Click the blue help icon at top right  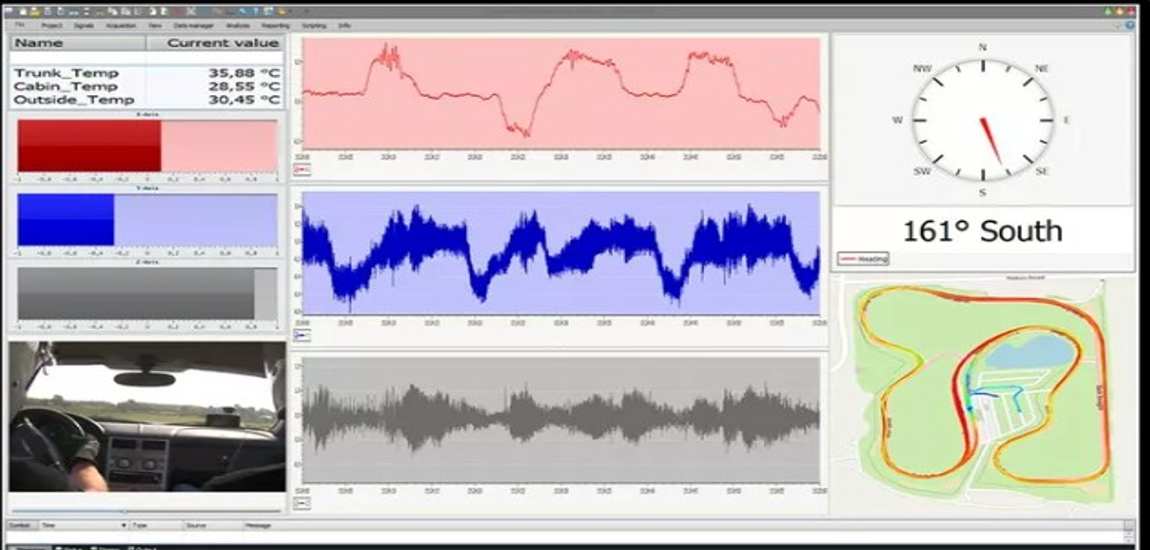click(x=1130, y=24)
